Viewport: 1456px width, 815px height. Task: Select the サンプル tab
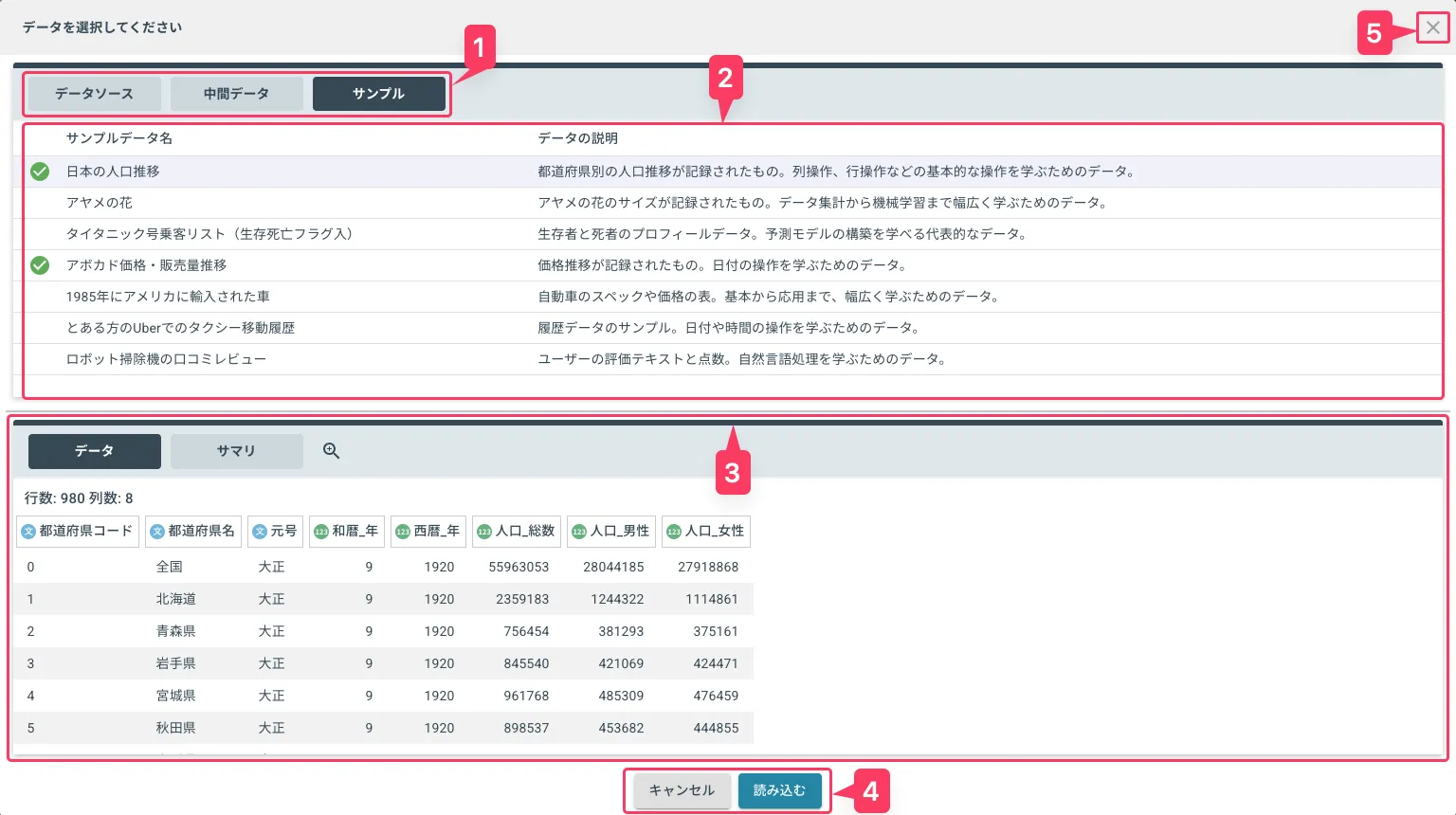click(x=378, y=94)
